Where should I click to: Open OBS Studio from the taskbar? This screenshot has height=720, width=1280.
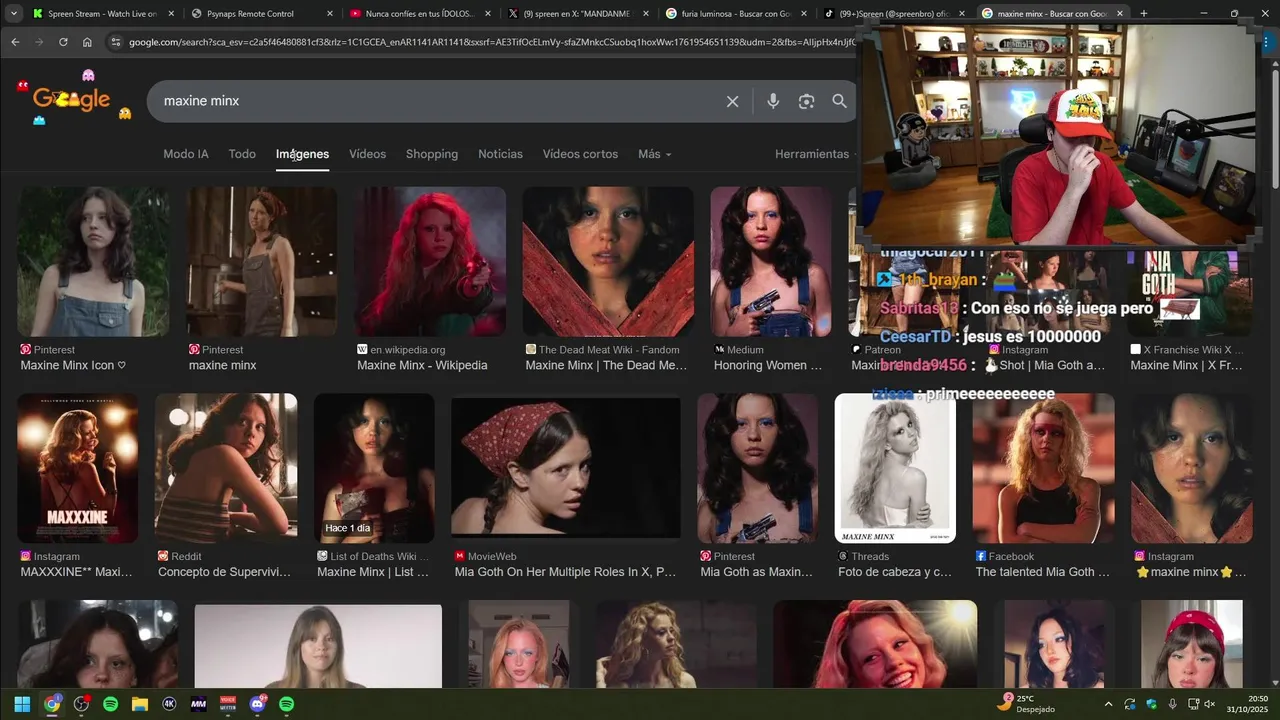[x=81, y=704]
